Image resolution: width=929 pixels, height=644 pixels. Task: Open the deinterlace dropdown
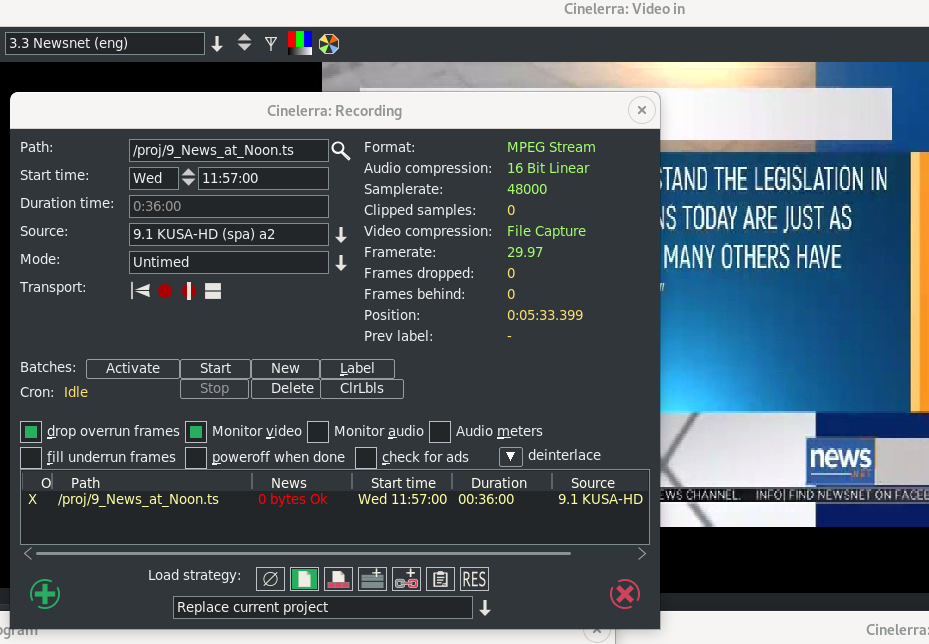[x=510, y=457]
